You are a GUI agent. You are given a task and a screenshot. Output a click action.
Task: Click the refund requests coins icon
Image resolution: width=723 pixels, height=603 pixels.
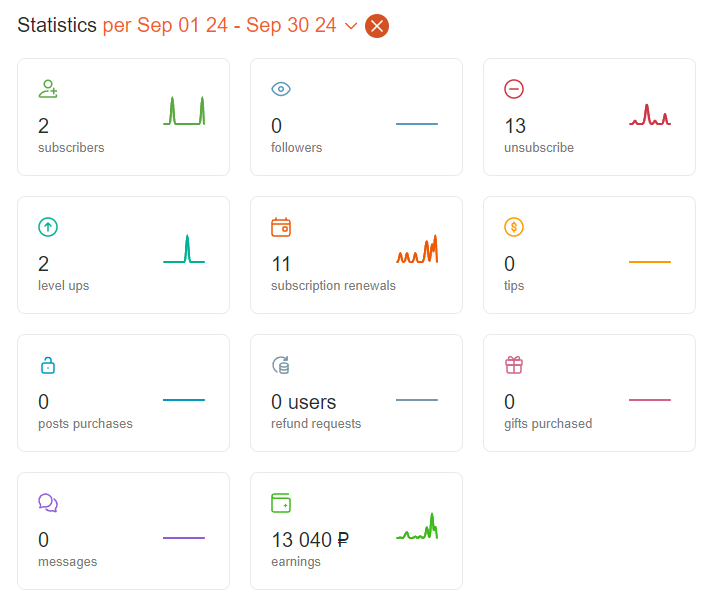pos(281,365)
